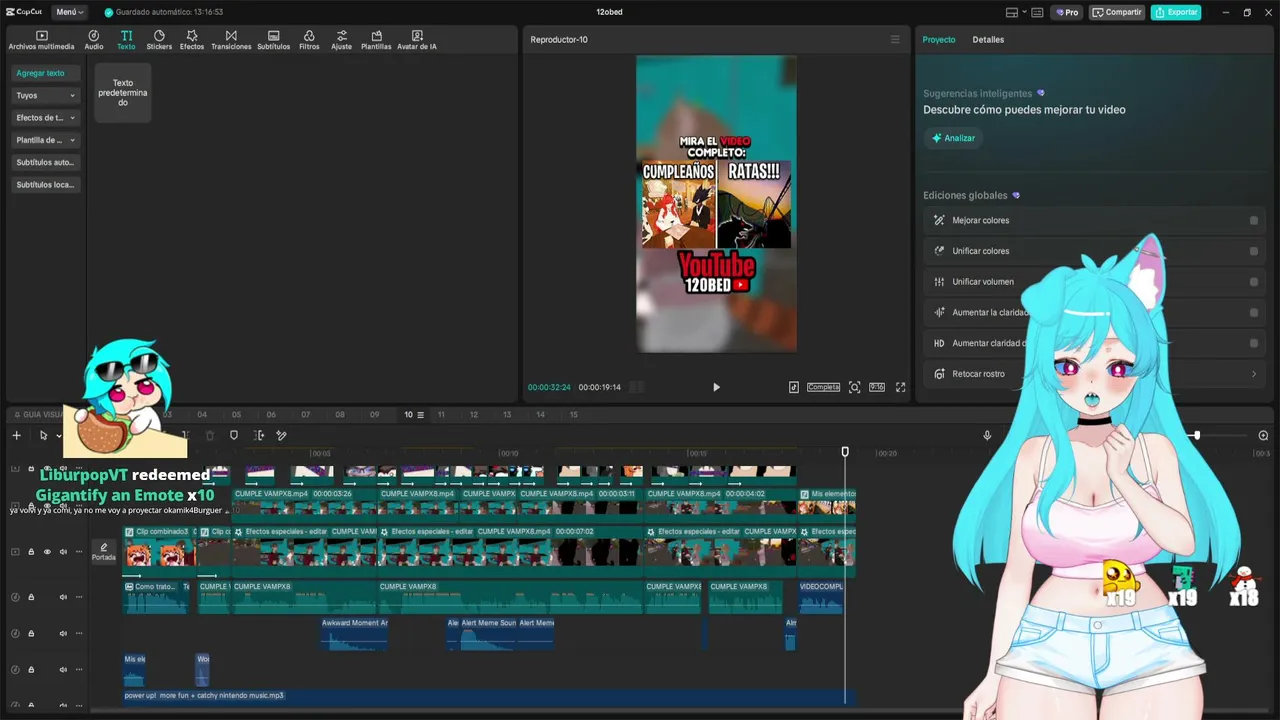The width and height of the screenshot is (1280, 720).
Task: Click the Analizar button
Action: click(x=953, y=138)
